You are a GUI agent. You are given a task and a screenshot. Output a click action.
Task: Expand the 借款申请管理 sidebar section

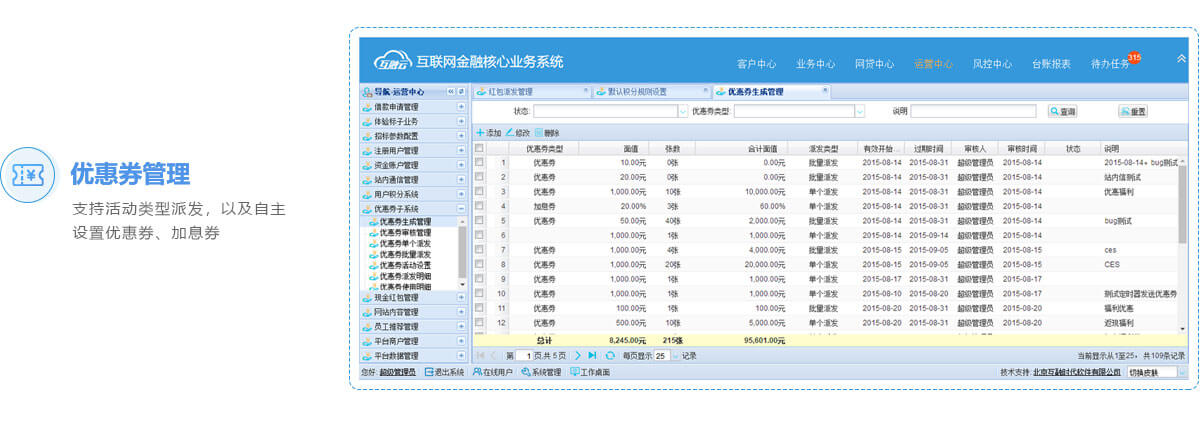coord(461,107)
